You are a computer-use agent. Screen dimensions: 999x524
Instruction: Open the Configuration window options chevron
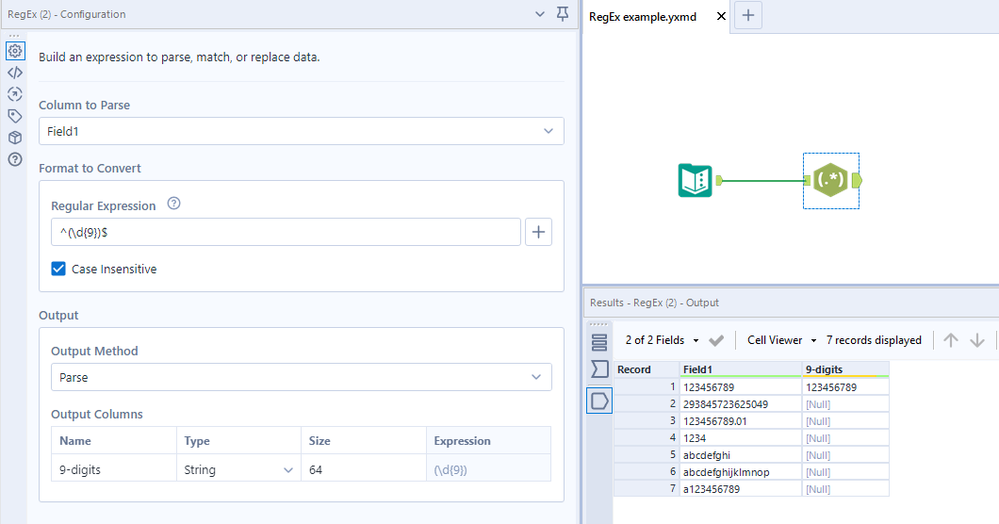(x=540, y=14)
